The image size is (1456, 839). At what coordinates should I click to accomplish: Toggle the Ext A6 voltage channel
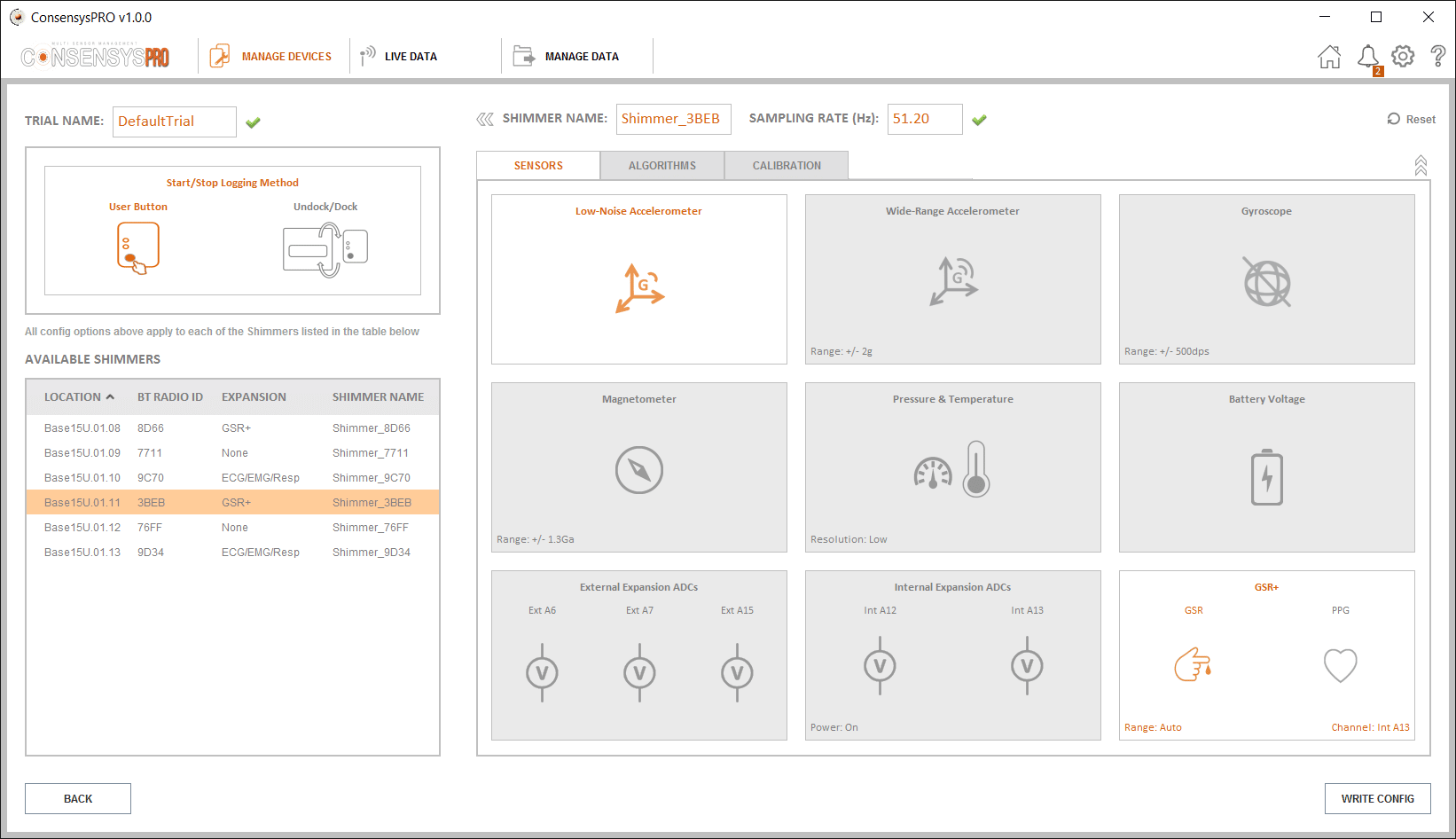click(x=543, y=674)
